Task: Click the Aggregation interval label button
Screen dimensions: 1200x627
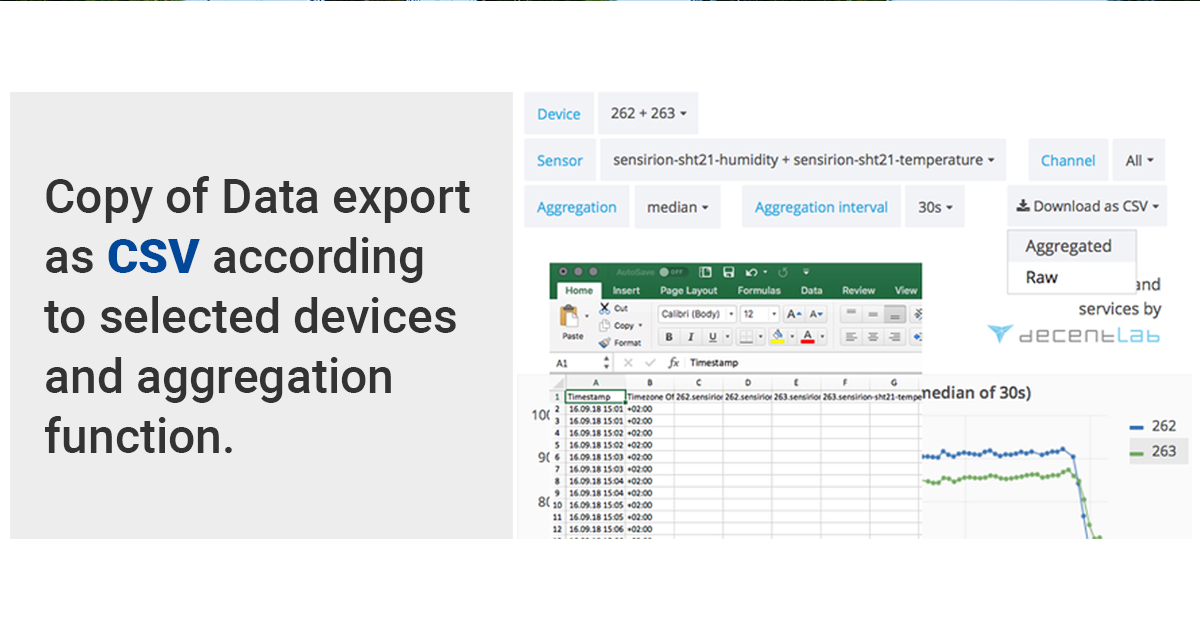Action: [x=821, y=207]
